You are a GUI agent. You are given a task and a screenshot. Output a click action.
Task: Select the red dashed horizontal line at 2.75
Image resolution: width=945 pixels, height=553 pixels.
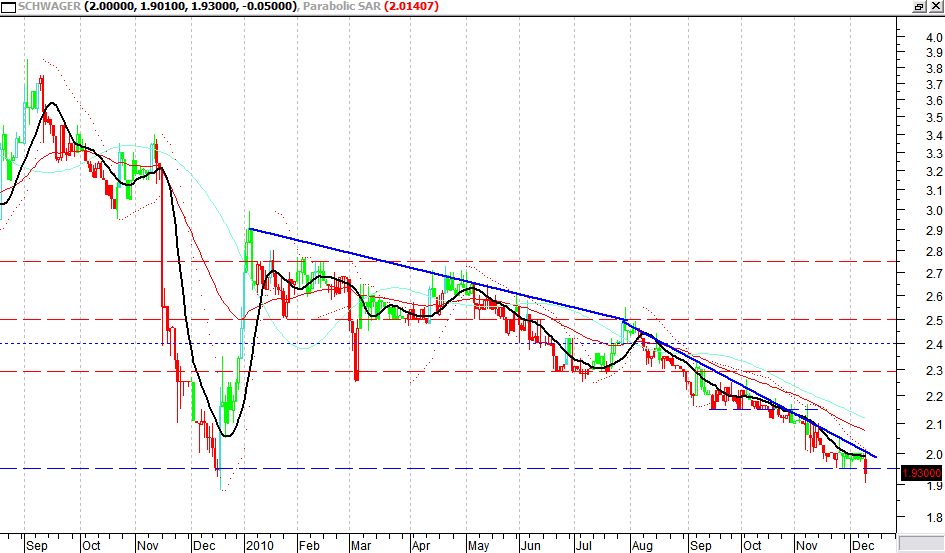(x=448, y=261)
